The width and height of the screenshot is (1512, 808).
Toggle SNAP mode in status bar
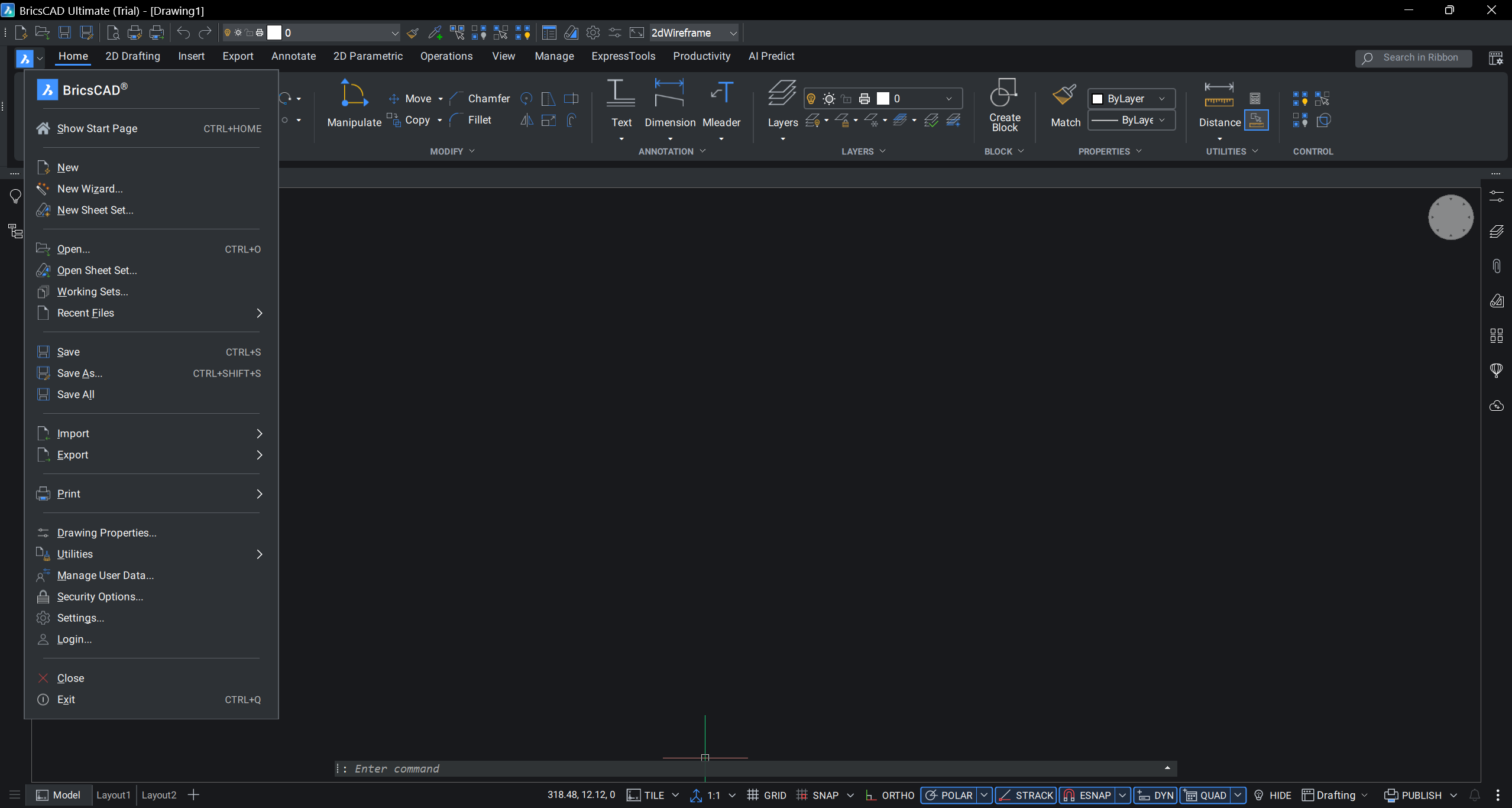(818, 796)
